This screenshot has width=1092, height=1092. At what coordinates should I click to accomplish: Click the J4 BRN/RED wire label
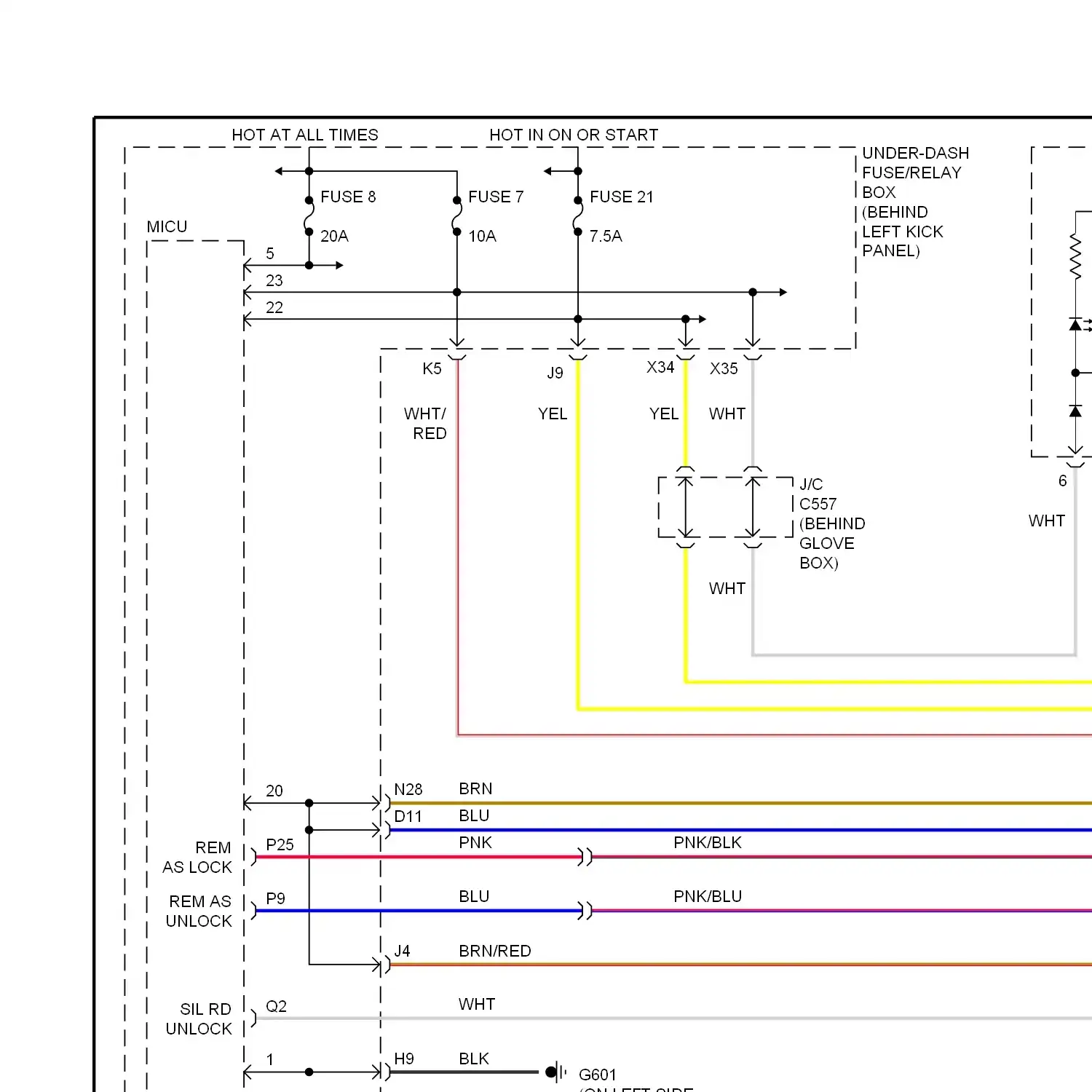pos(494,951)
